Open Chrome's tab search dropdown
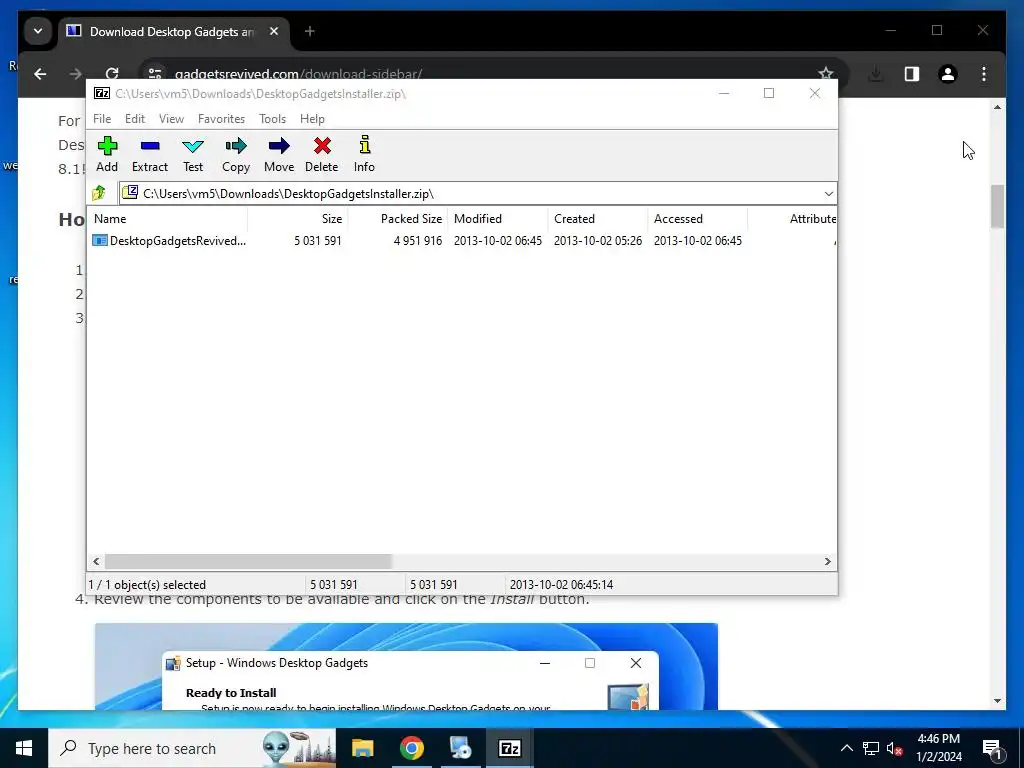The width and height of the screenshot is (1024, 768). 38,31
